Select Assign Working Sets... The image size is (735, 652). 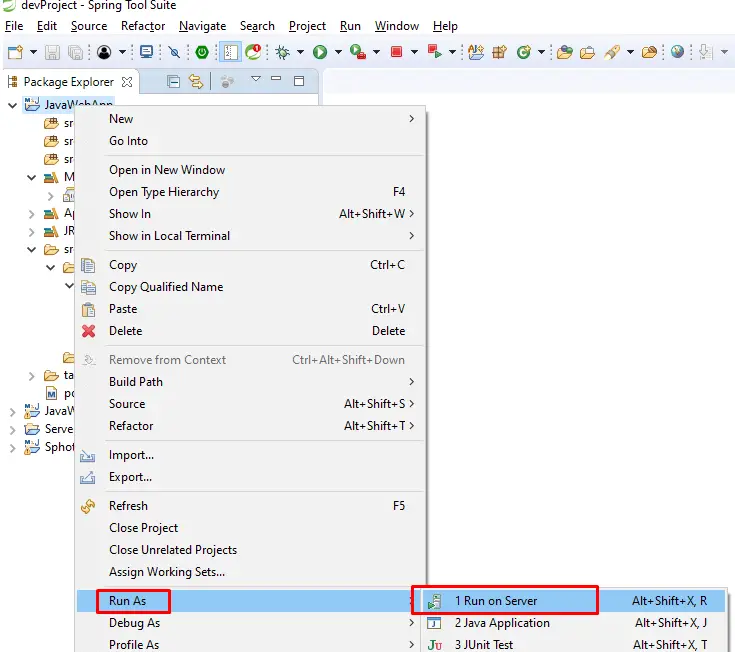(x=251, y=572)
